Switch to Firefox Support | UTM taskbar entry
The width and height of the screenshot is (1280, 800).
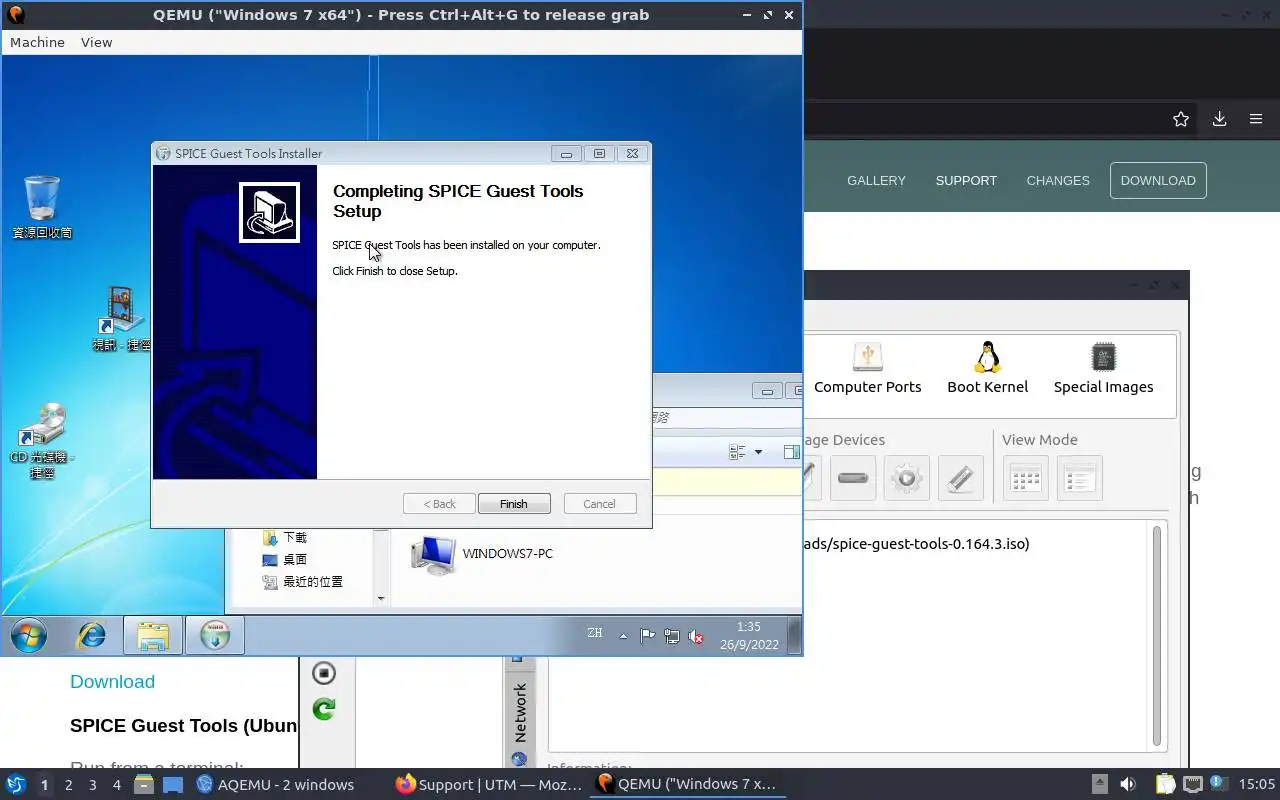(489, 785)
